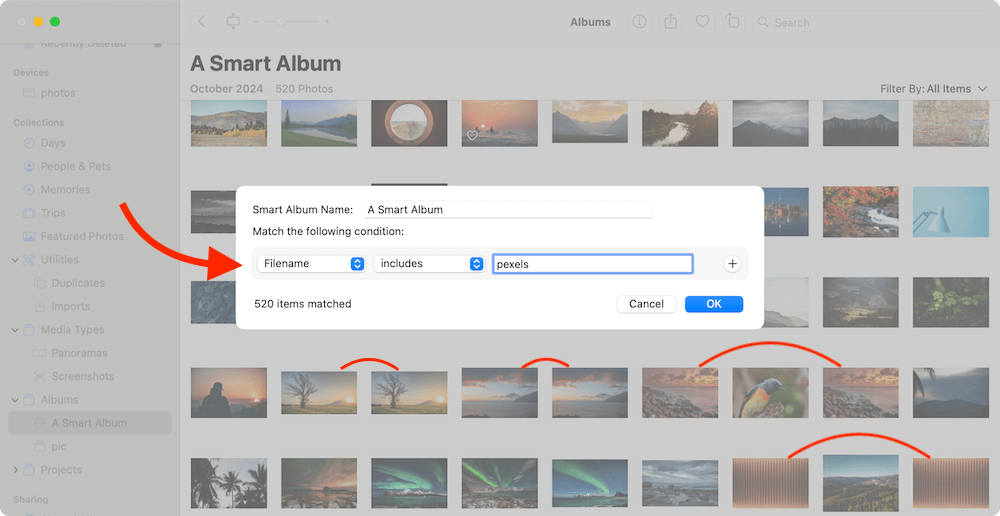Click the Featured Photos icon
This screenshot has height=516, width=1000.
click(29, 236)
